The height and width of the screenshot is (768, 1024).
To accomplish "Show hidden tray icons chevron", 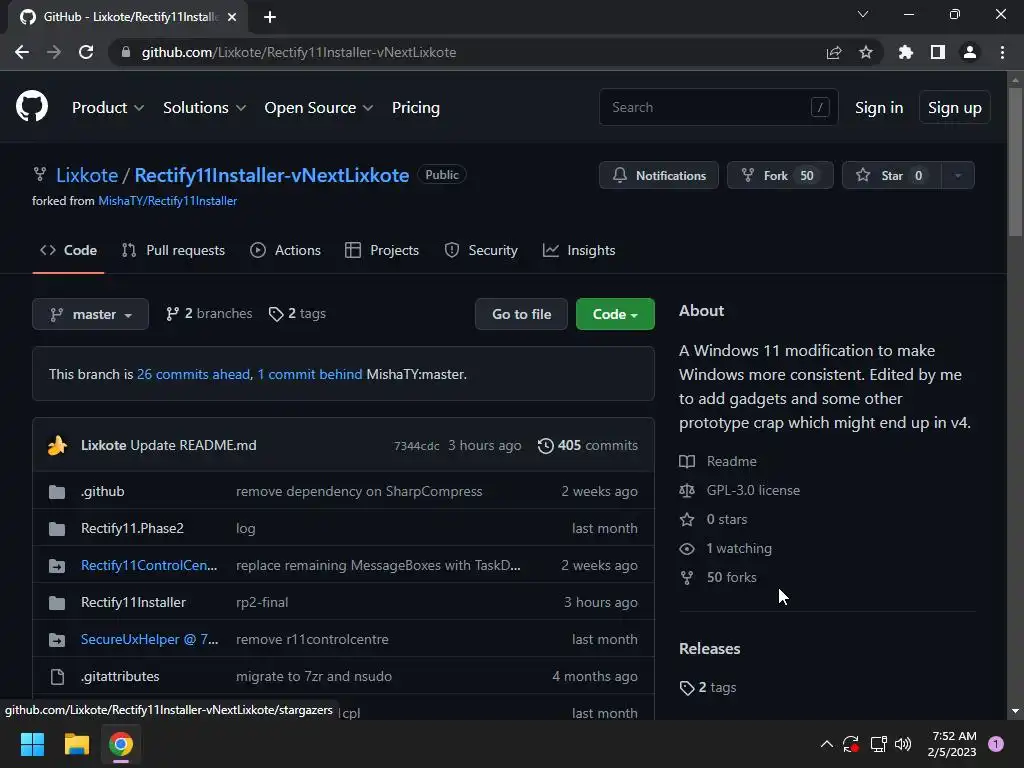I will pos(826,744).
